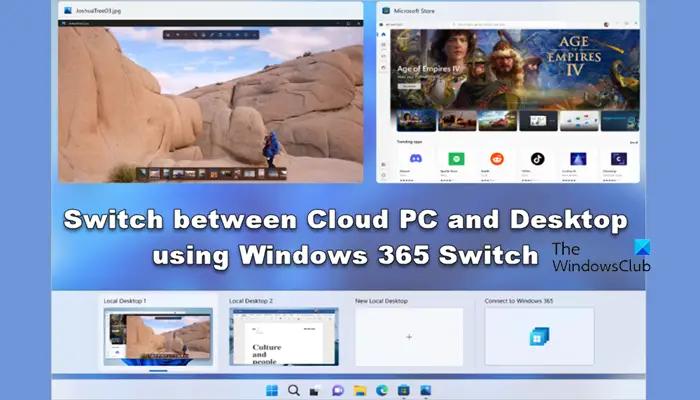Open the Discord app icon under Trending apps
Viewport: 700px width, 400px height.
pos(416,158)
